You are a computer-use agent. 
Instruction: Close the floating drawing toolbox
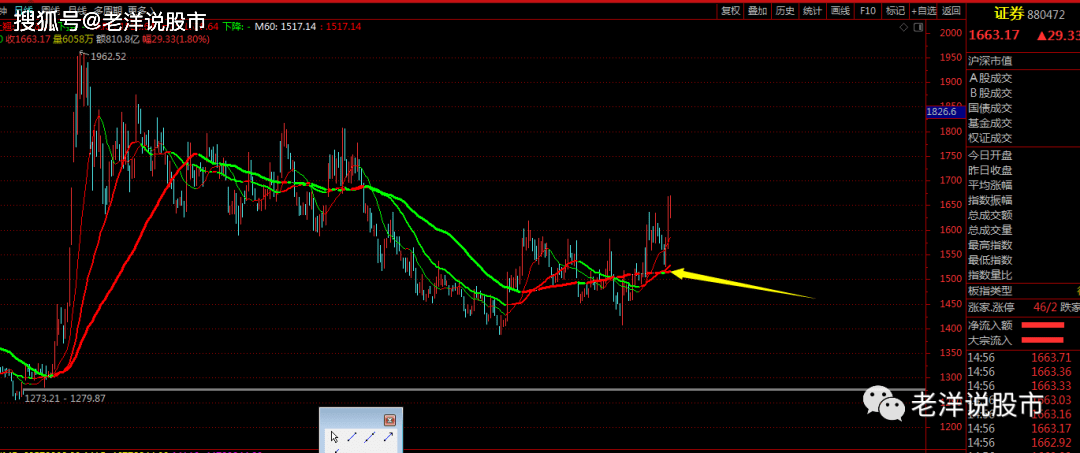[x=390, y=420]
